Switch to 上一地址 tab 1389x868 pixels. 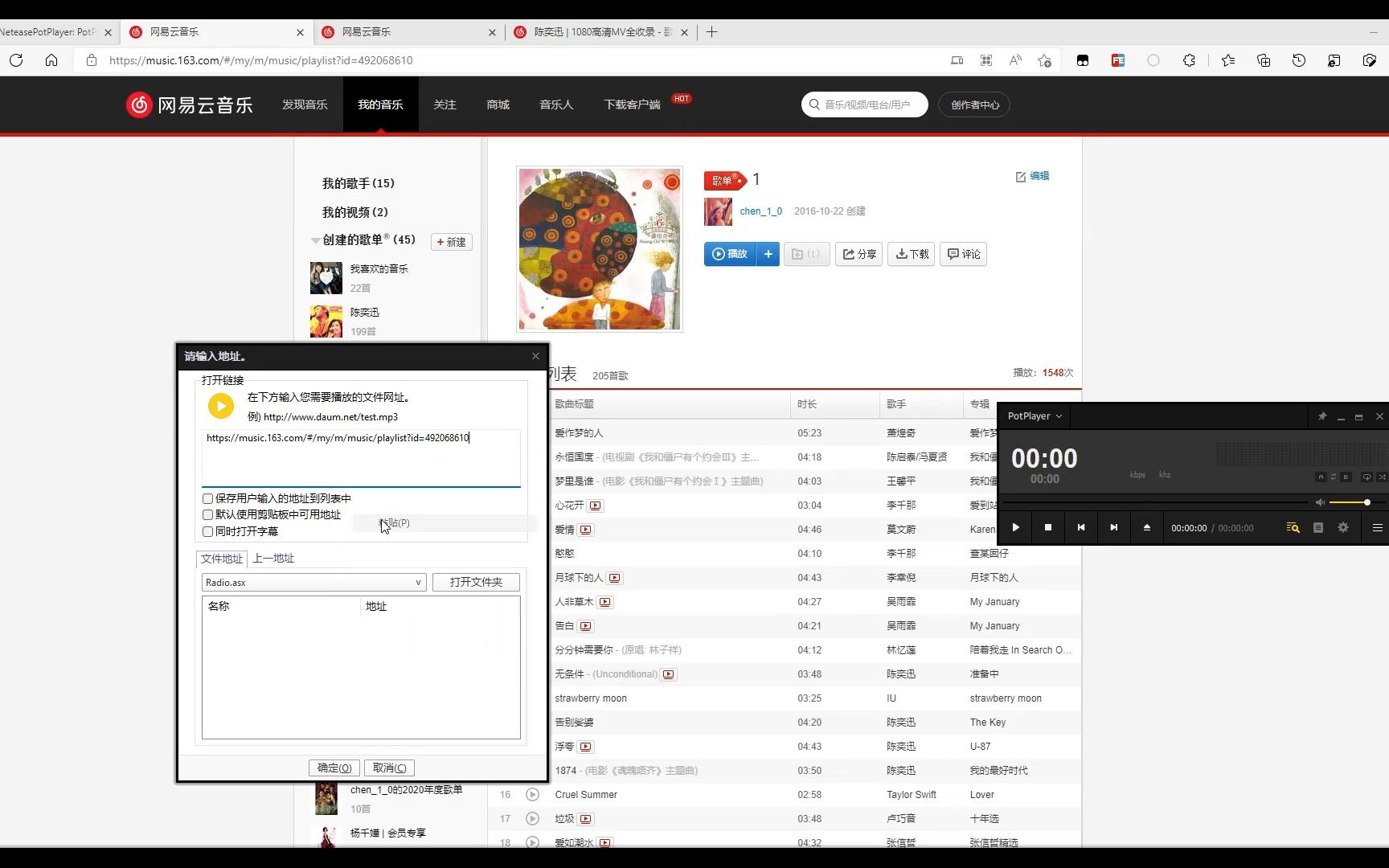click(x=273, y=559)
